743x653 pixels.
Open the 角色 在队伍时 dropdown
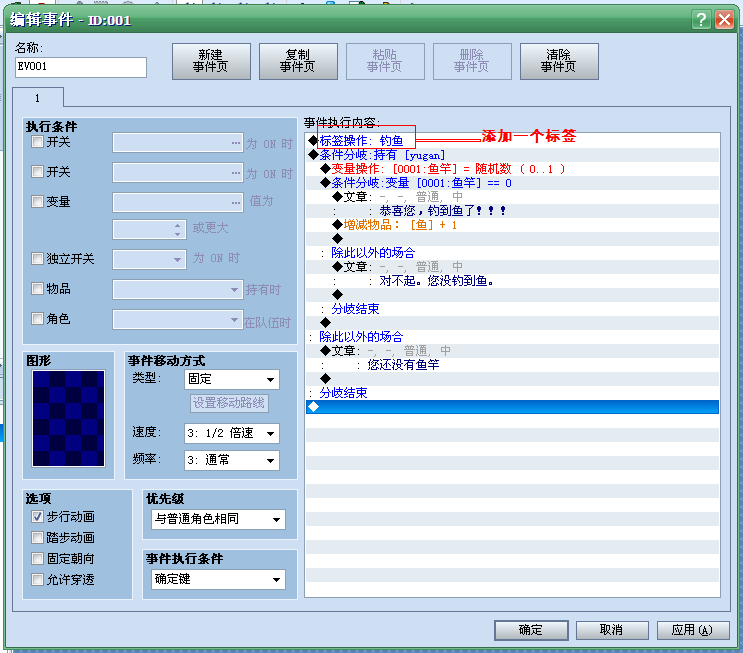(178, 319)
